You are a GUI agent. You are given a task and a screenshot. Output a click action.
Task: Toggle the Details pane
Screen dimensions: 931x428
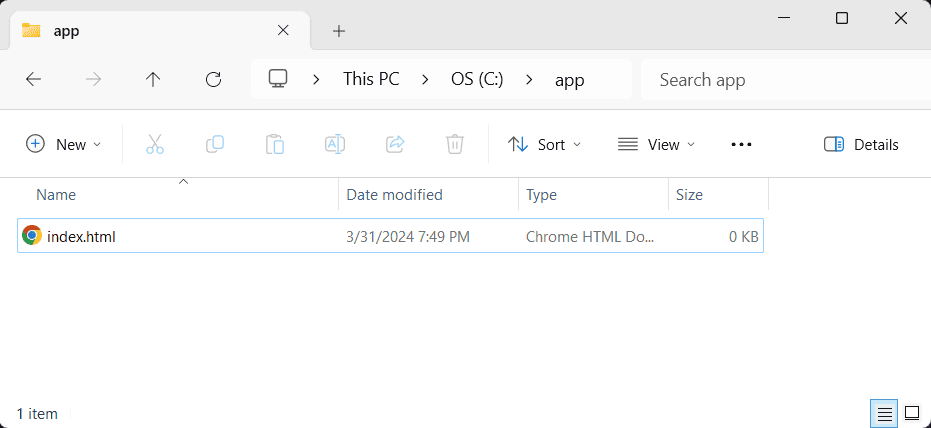(861, 144)
